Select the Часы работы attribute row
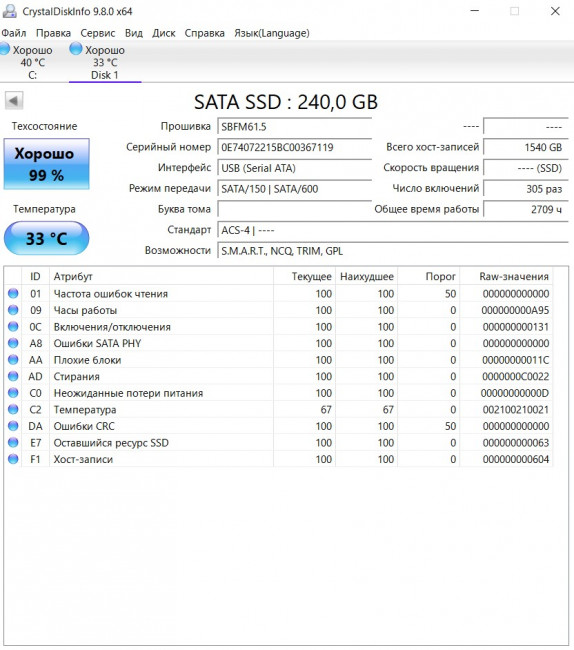Image resolution: width=574 pixels, height=650 pixels. coord(279,310)
